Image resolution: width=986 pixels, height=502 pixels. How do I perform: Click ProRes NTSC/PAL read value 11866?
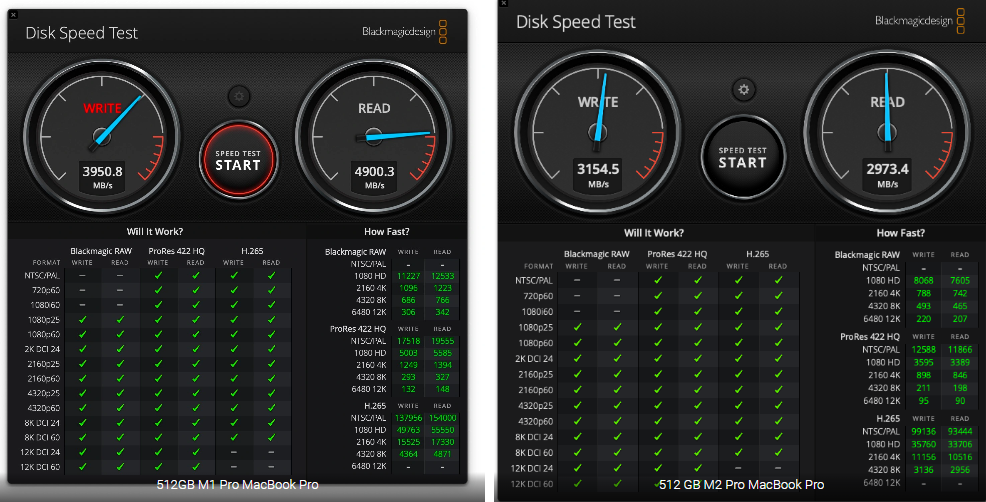tap(960, 350)
